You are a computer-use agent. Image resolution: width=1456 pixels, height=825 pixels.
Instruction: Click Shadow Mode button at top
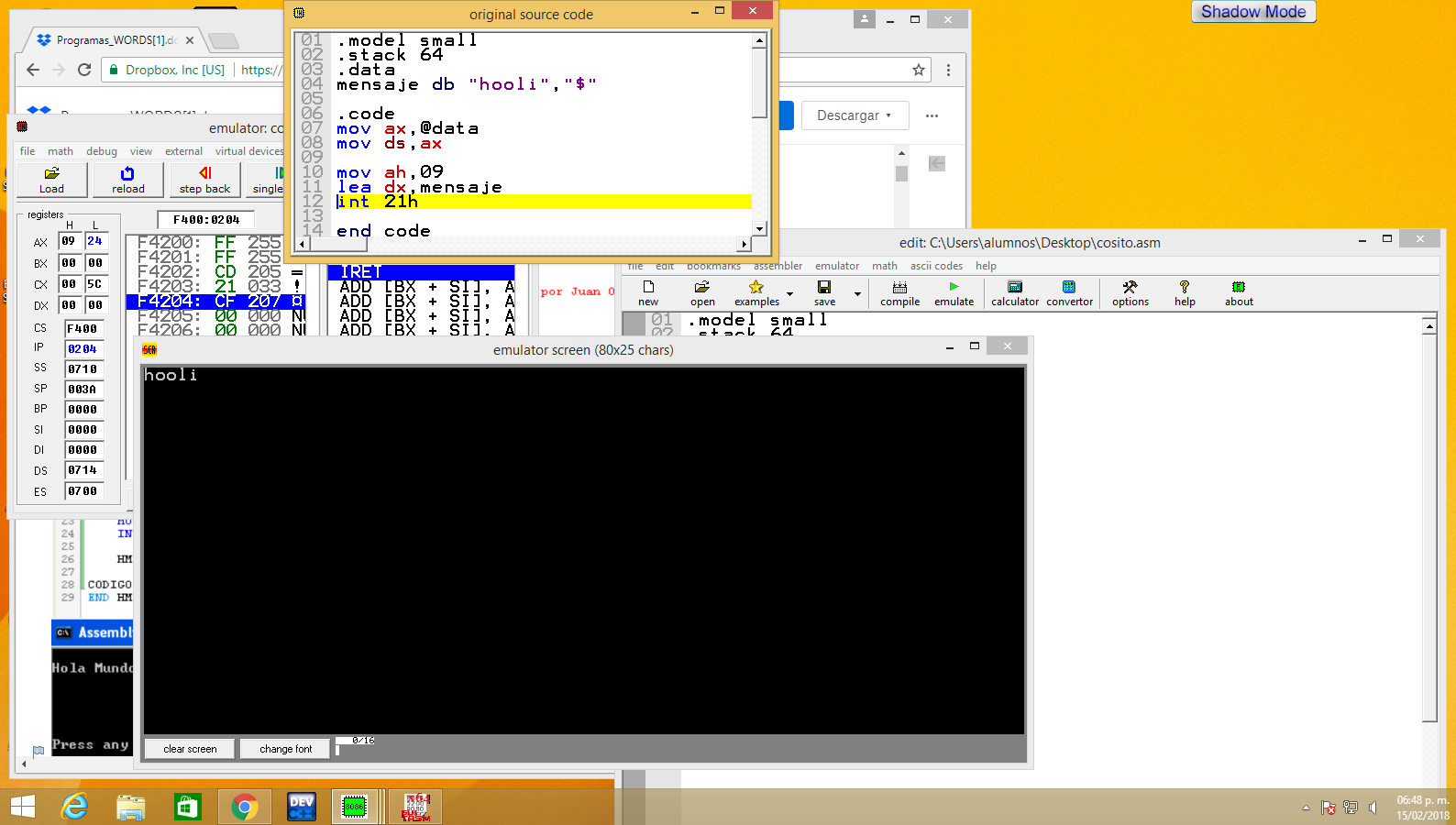click(1253, 12)
